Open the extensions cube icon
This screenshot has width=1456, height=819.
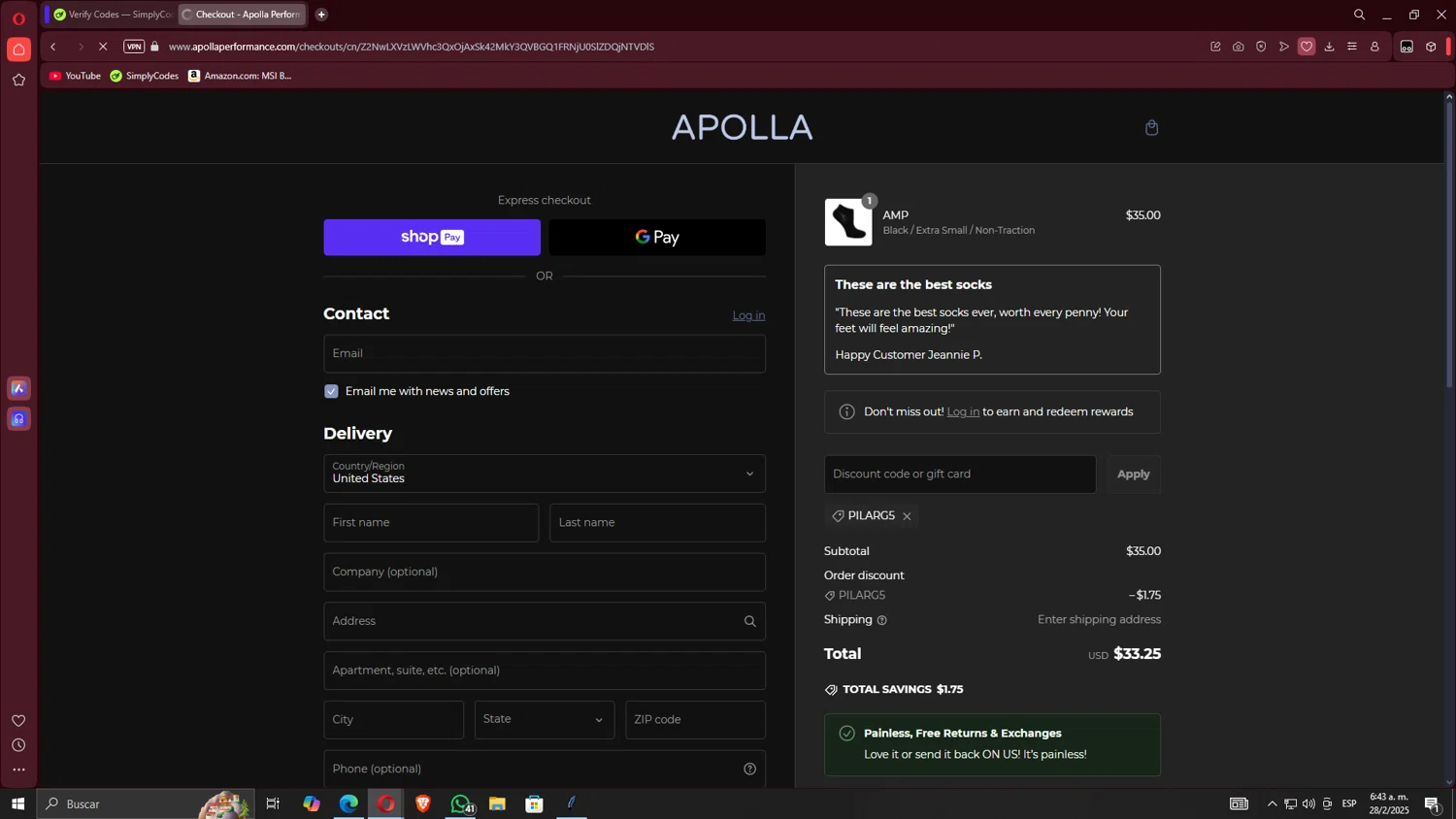(x=1431, y=47)
